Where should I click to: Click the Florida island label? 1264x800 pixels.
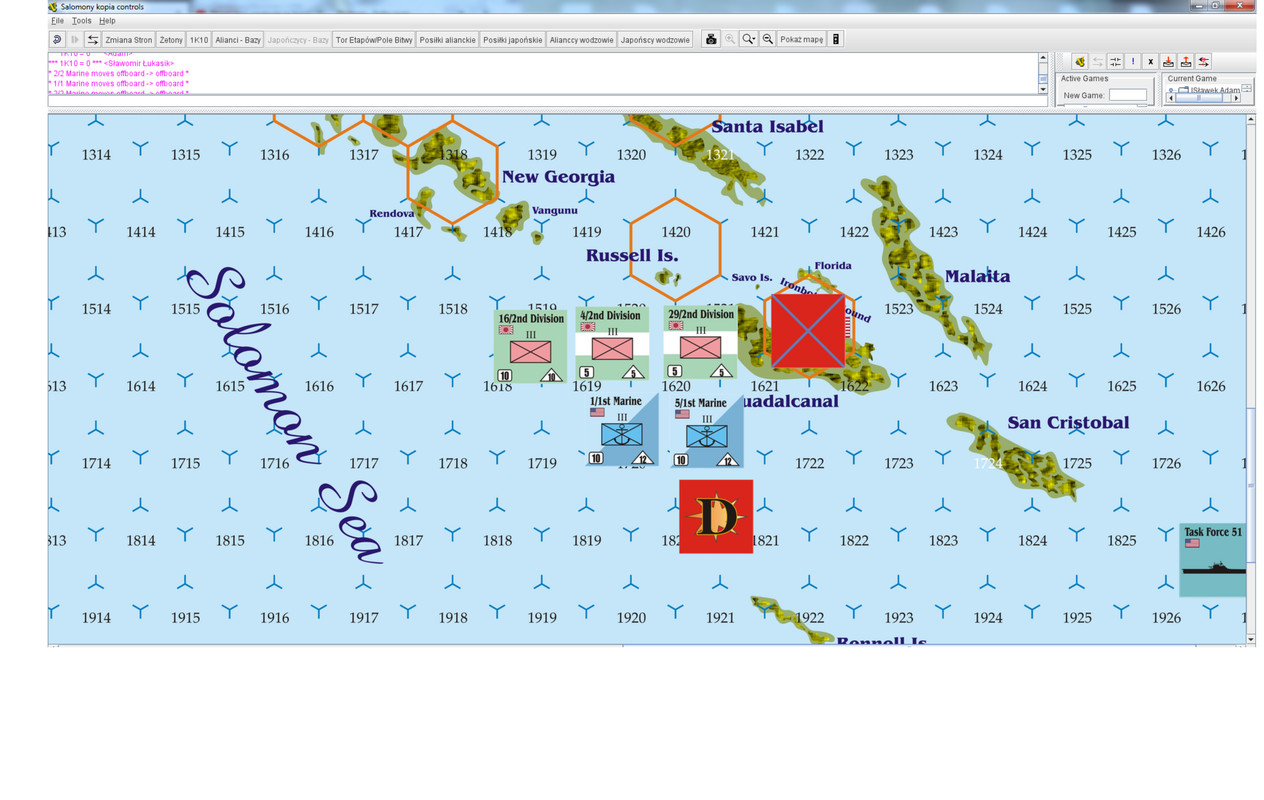(x=833, y=265)
